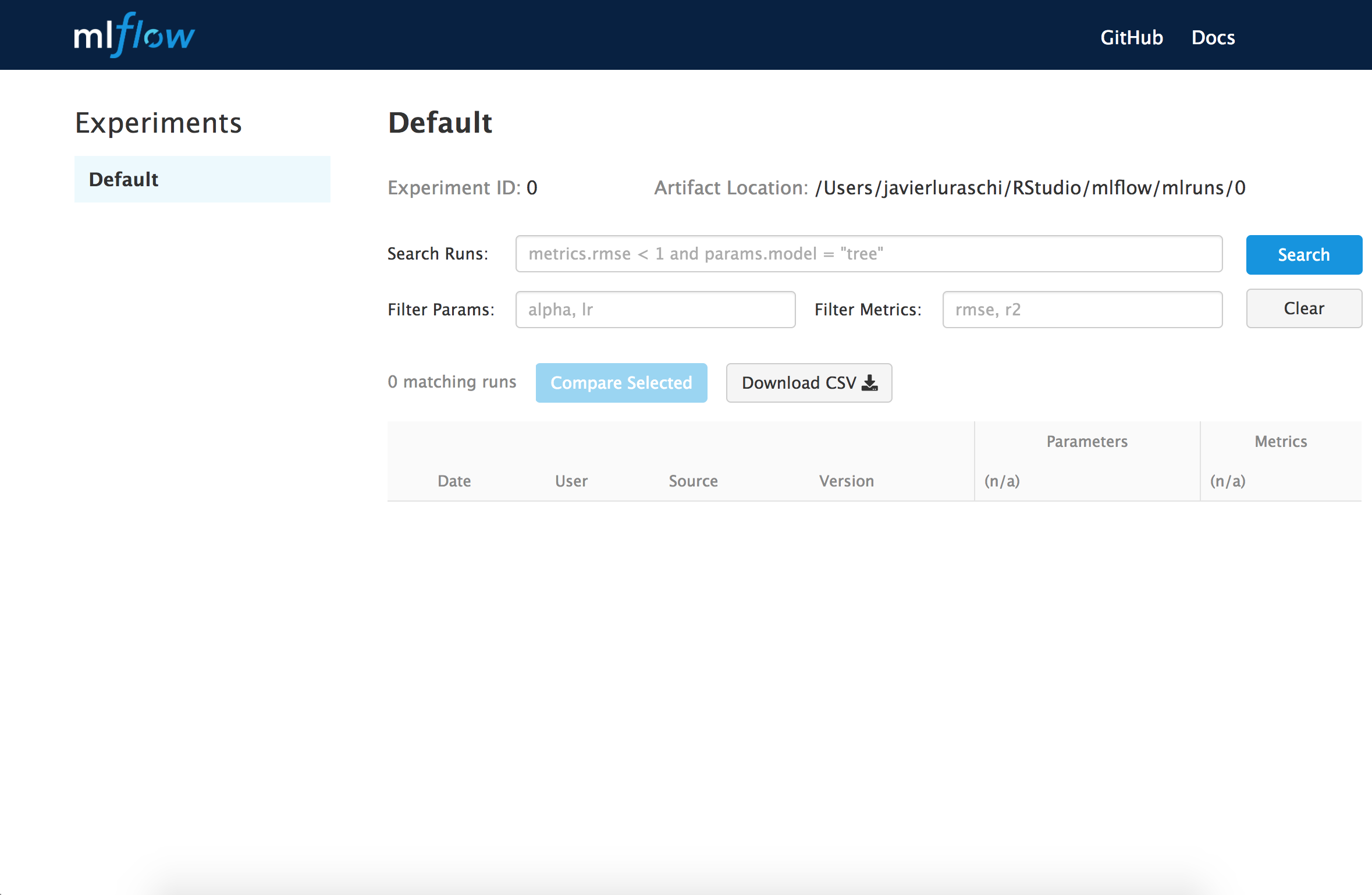This screenshot has width=1372, height=895.
Task: Sort by the Date column header
Action: click(454, 481)
